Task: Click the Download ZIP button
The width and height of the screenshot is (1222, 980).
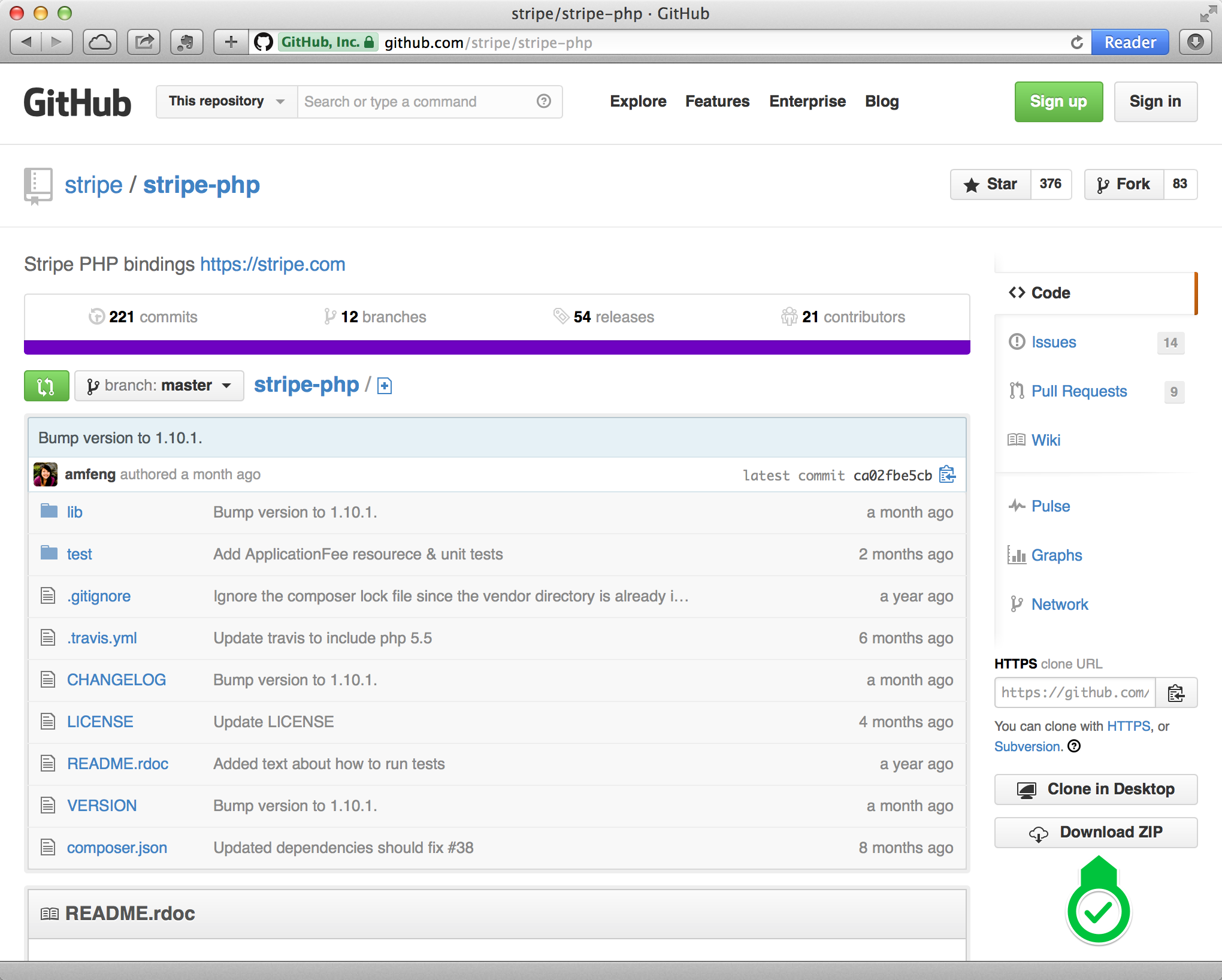Action: click(x=1095, y=832)
